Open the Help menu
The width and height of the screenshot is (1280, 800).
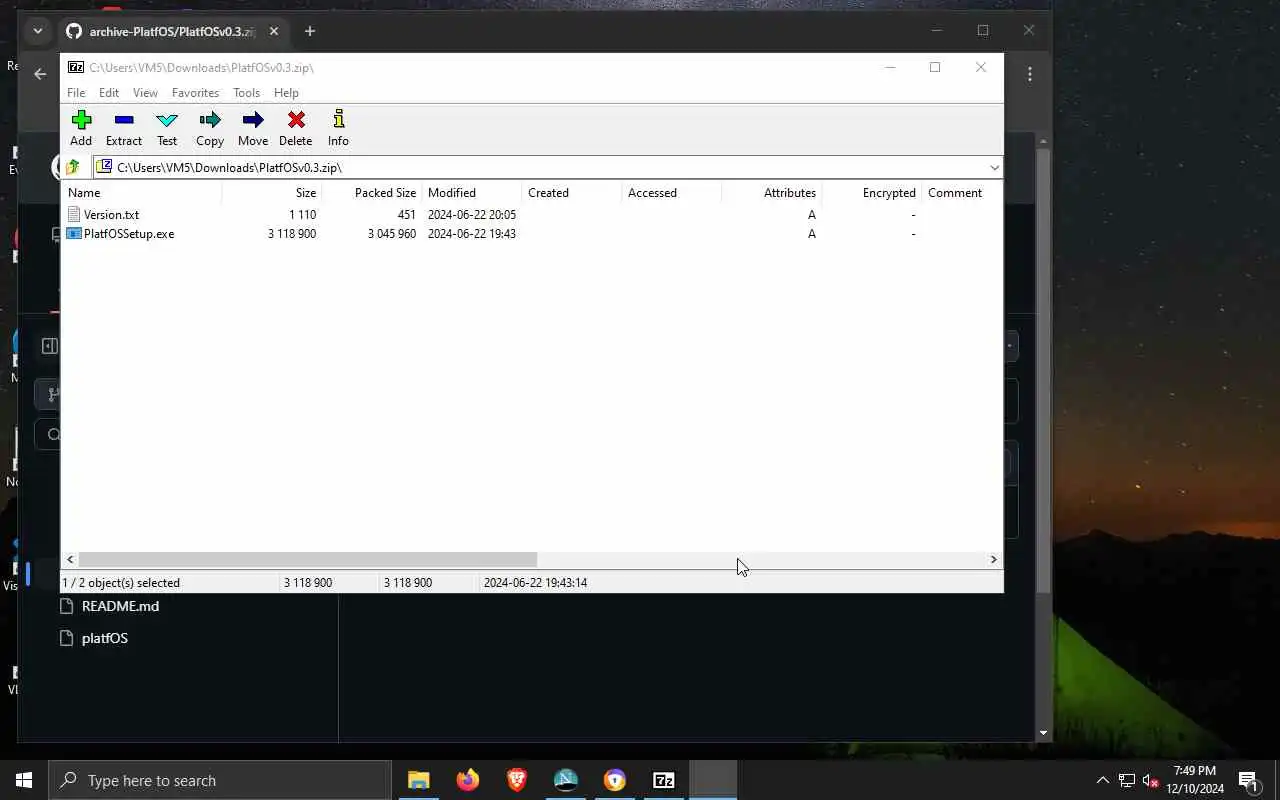(x=286, y=92)
